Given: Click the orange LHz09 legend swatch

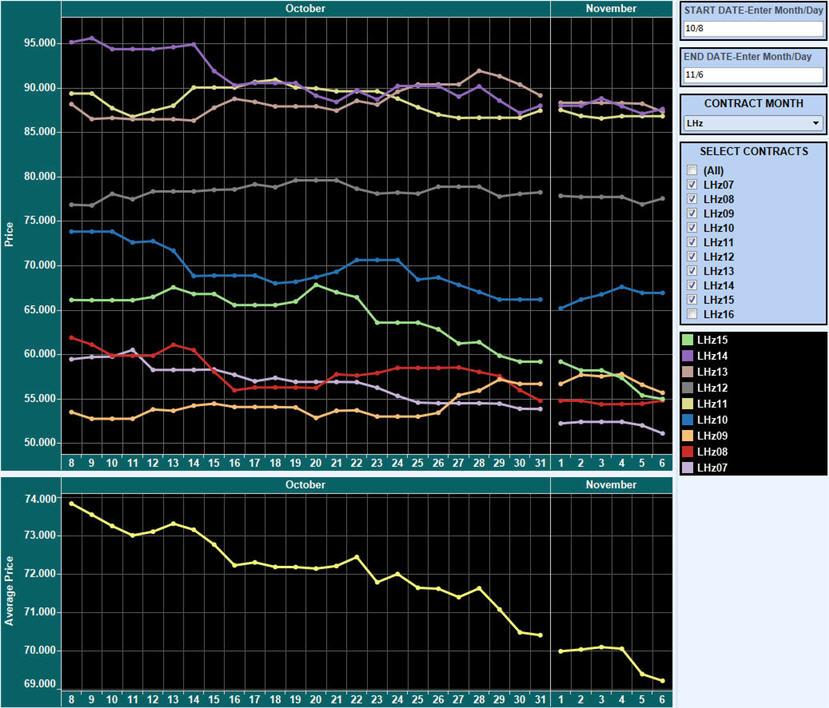Looking at the screenshot, I should pos(687,436).
